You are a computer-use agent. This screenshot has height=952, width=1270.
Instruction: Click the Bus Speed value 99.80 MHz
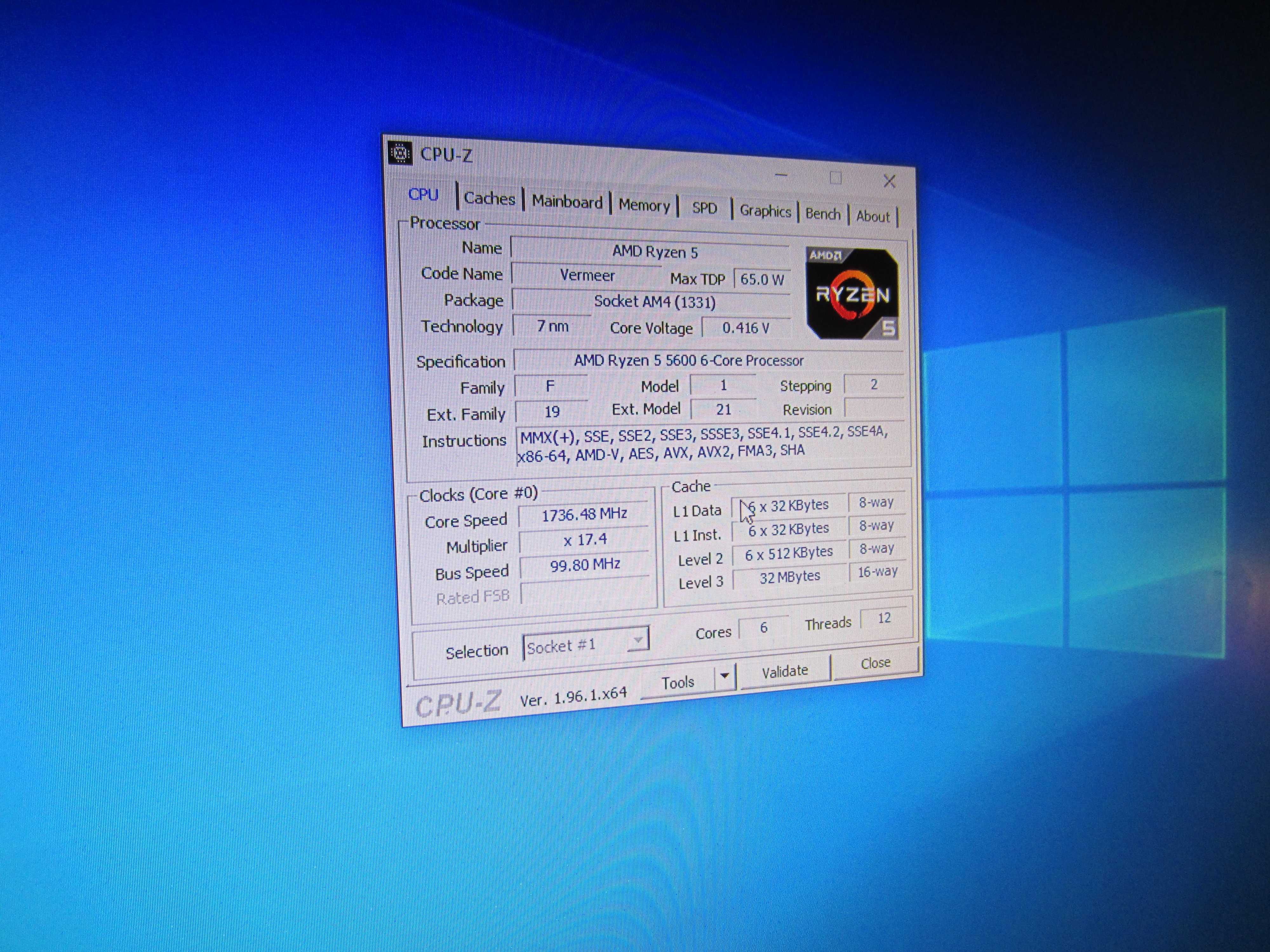pos(585,566)
